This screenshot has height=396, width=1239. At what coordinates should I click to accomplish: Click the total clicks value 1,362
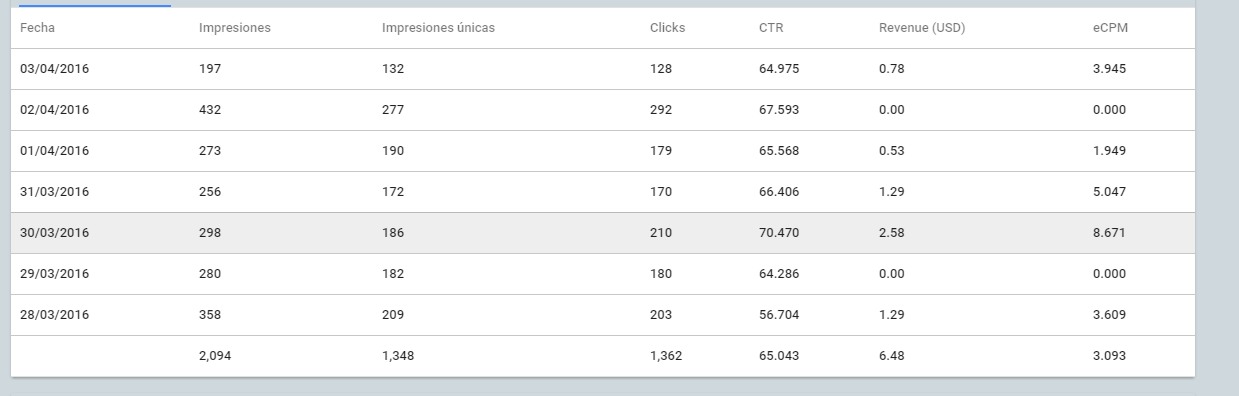(666, 356)
